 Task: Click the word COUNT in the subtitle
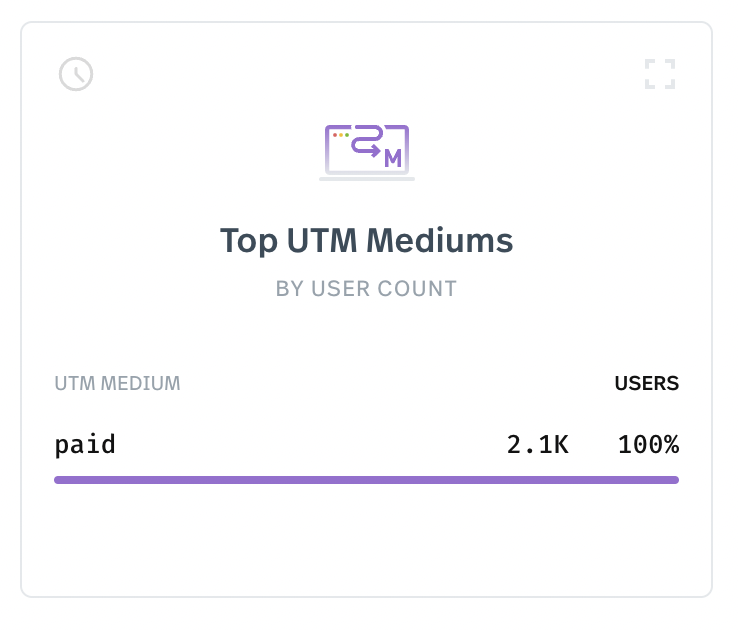417,288
